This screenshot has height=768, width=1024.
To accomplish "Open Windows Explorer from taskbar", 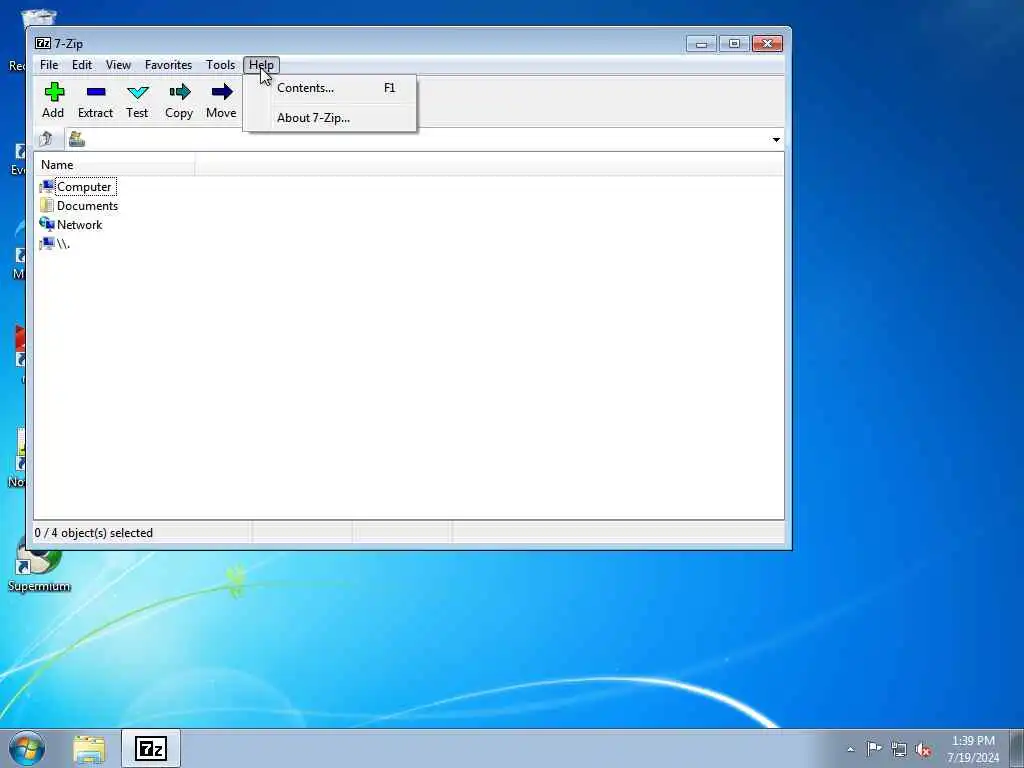I will pos(89,749).
